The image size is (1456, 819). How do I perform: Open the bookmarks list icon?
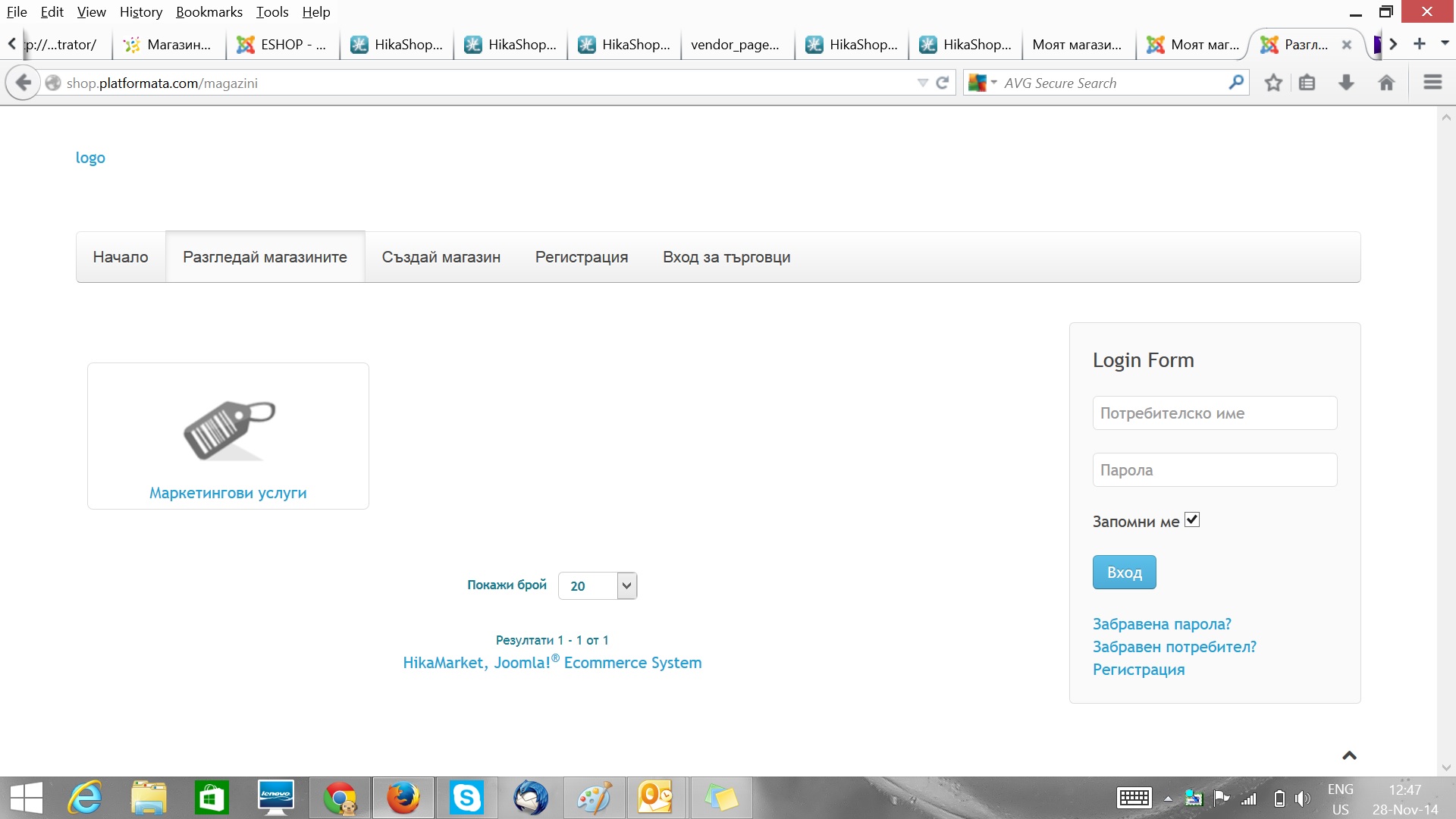[x=1307, y=83]
